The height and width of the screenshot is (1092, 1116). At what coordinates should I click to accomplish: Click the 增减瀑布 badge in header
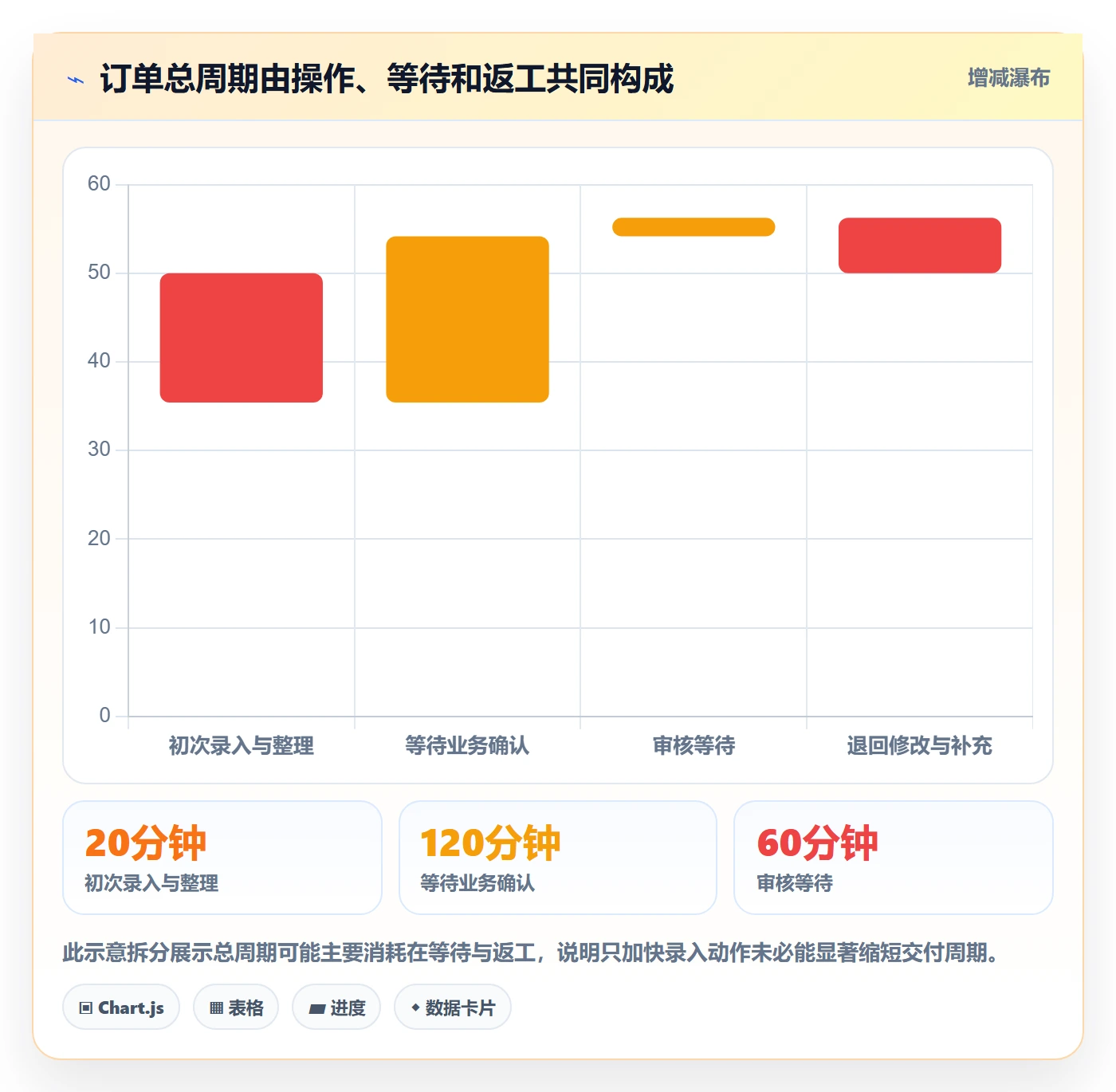click(1008, 78)
